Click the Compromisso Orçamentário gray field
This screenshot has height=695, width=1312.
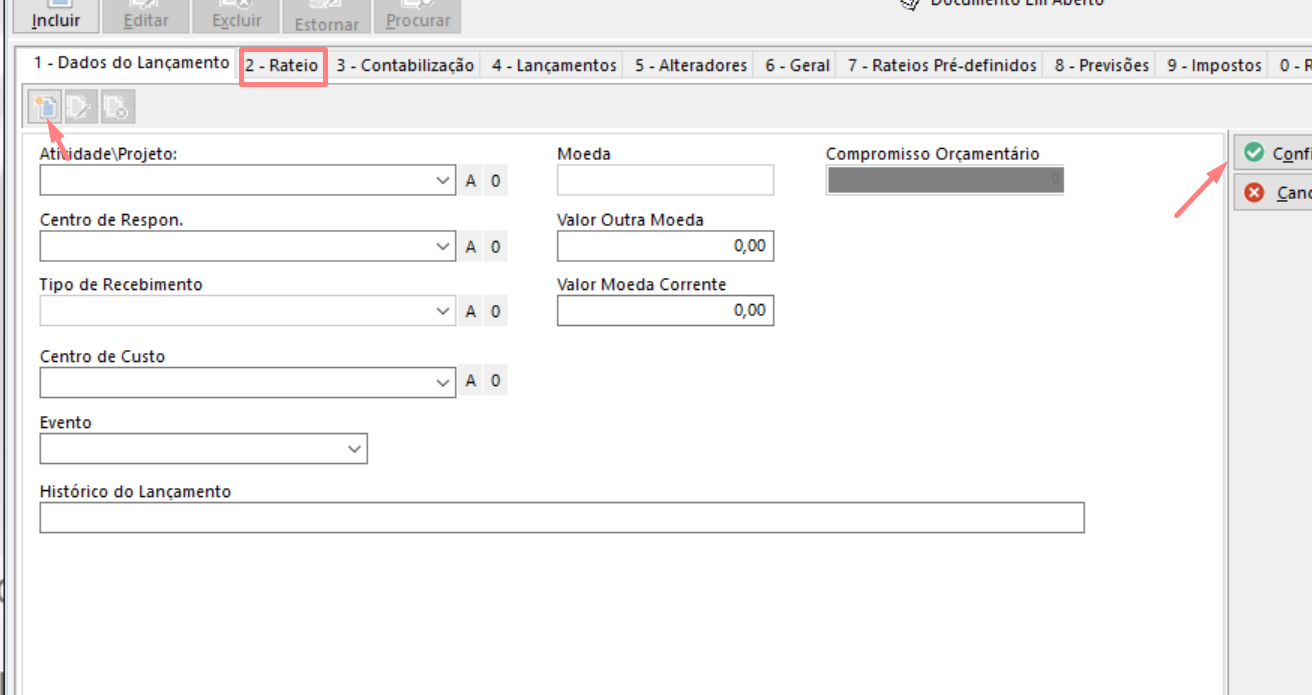pyautogui.click(x=945, y=180)
